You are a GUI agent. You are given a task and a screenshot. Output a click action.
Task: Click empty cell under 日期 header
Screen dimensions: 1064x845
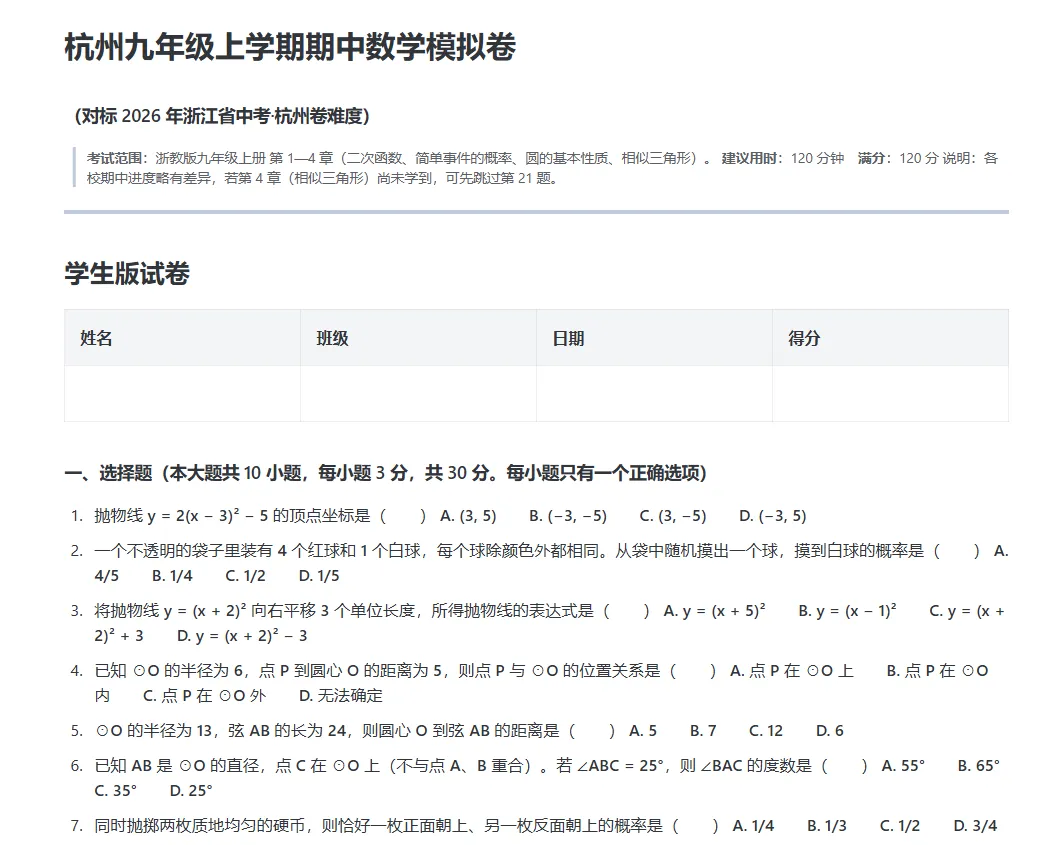[654, 394]
